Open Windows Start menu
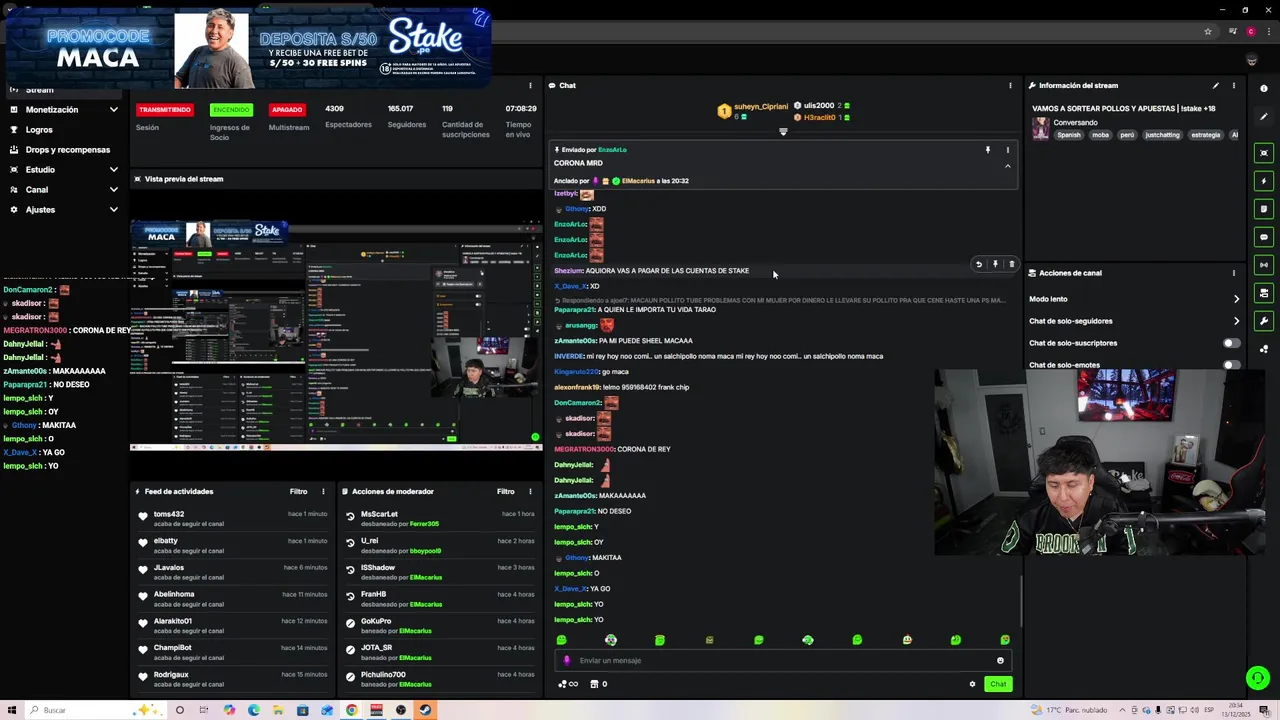Viewport: 1280px width, 720px height. (x=12, y=710)
